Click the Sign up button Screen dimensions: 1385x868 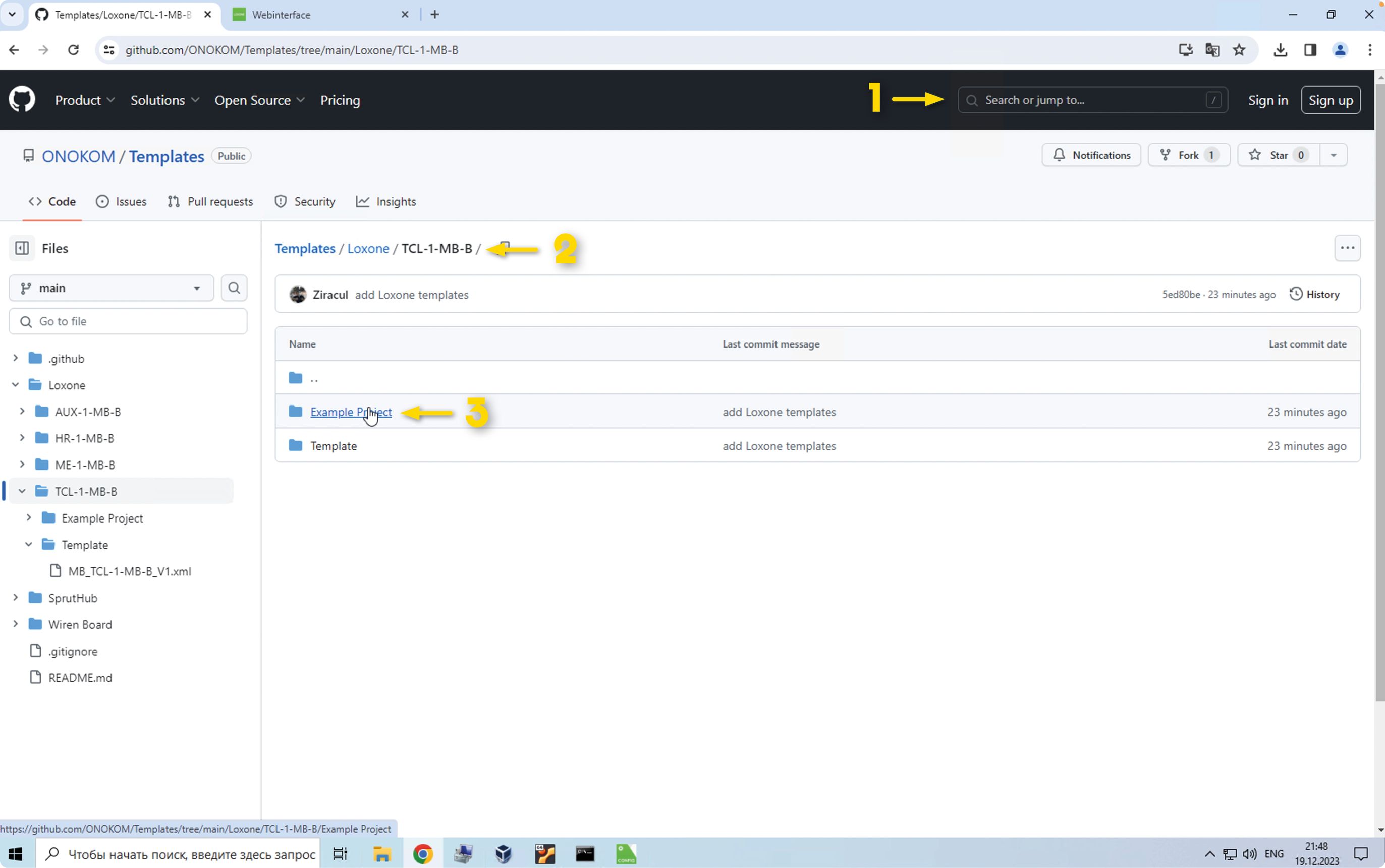[x=1330, y=100]
